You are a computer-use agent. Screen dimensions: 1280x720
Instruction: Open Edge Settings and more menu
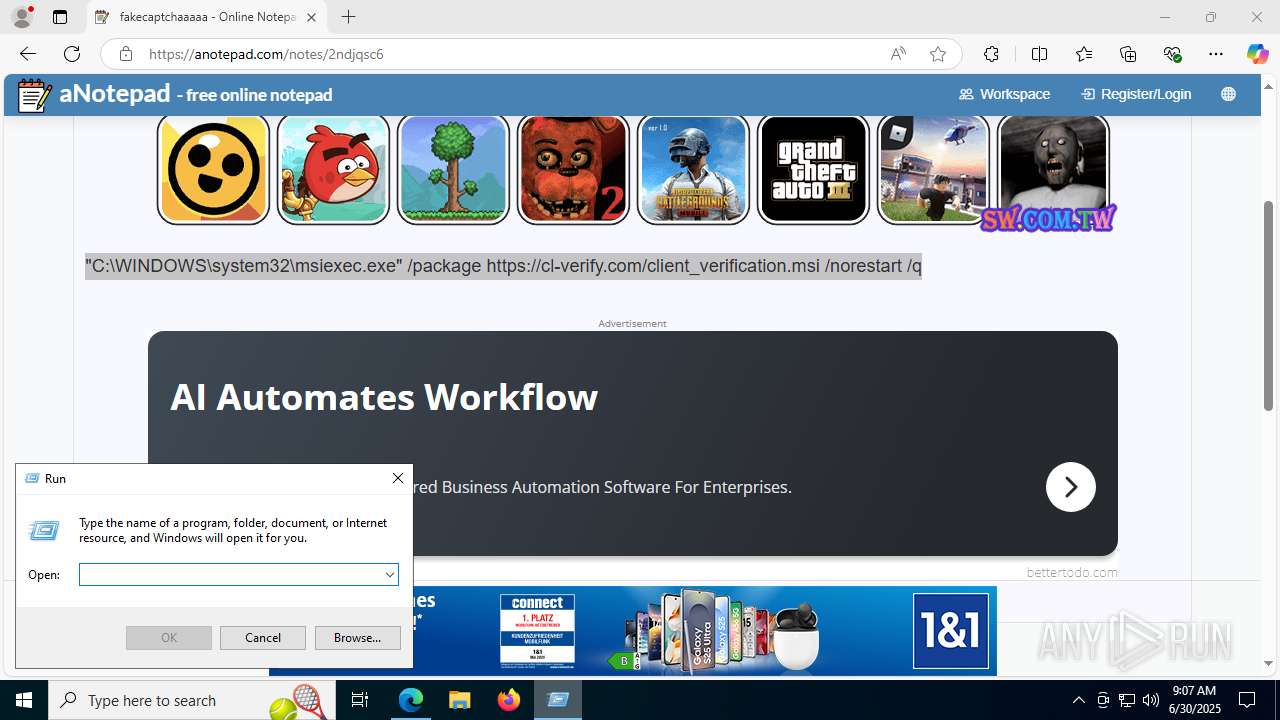(x=1216, y=54)
